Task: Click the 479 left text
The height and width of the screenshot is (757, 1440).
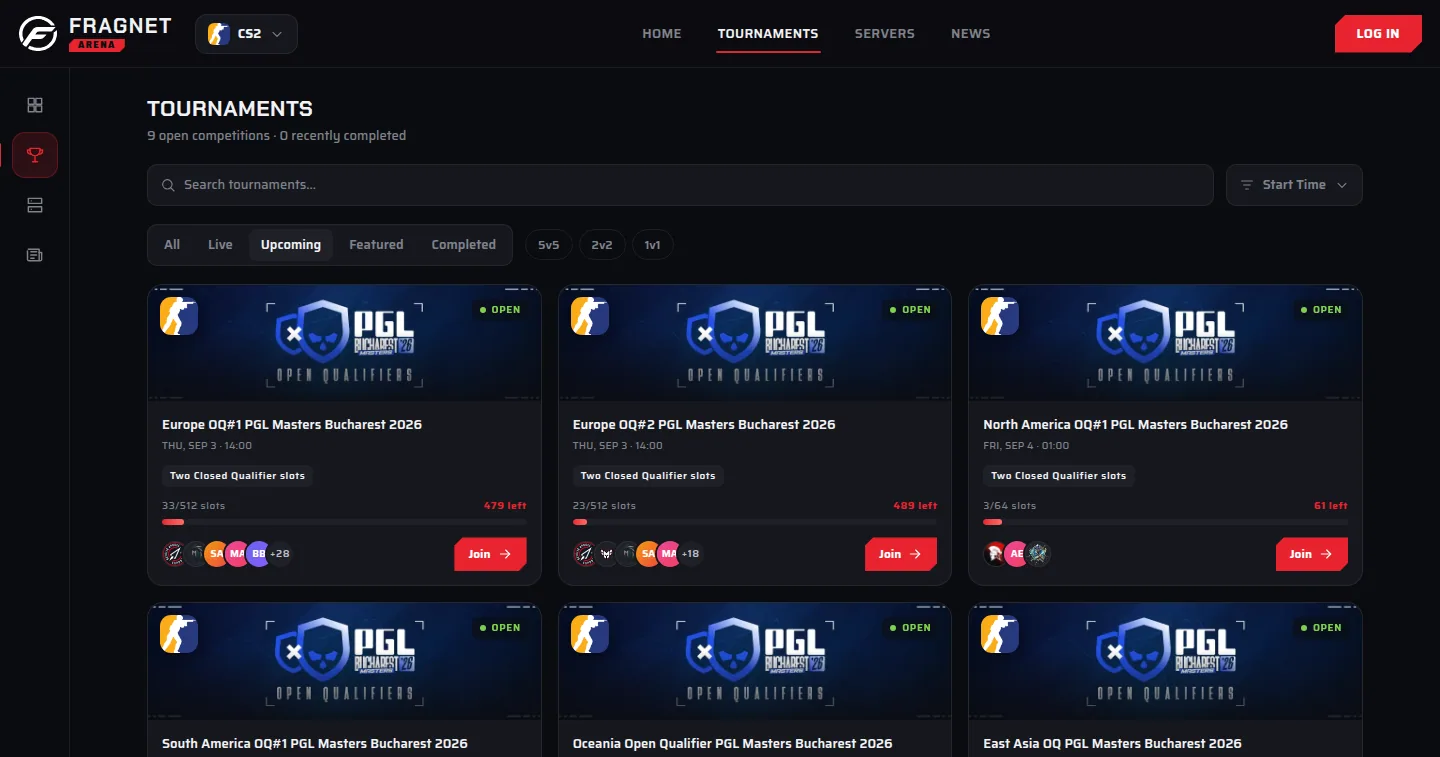Action: (505, 506)
